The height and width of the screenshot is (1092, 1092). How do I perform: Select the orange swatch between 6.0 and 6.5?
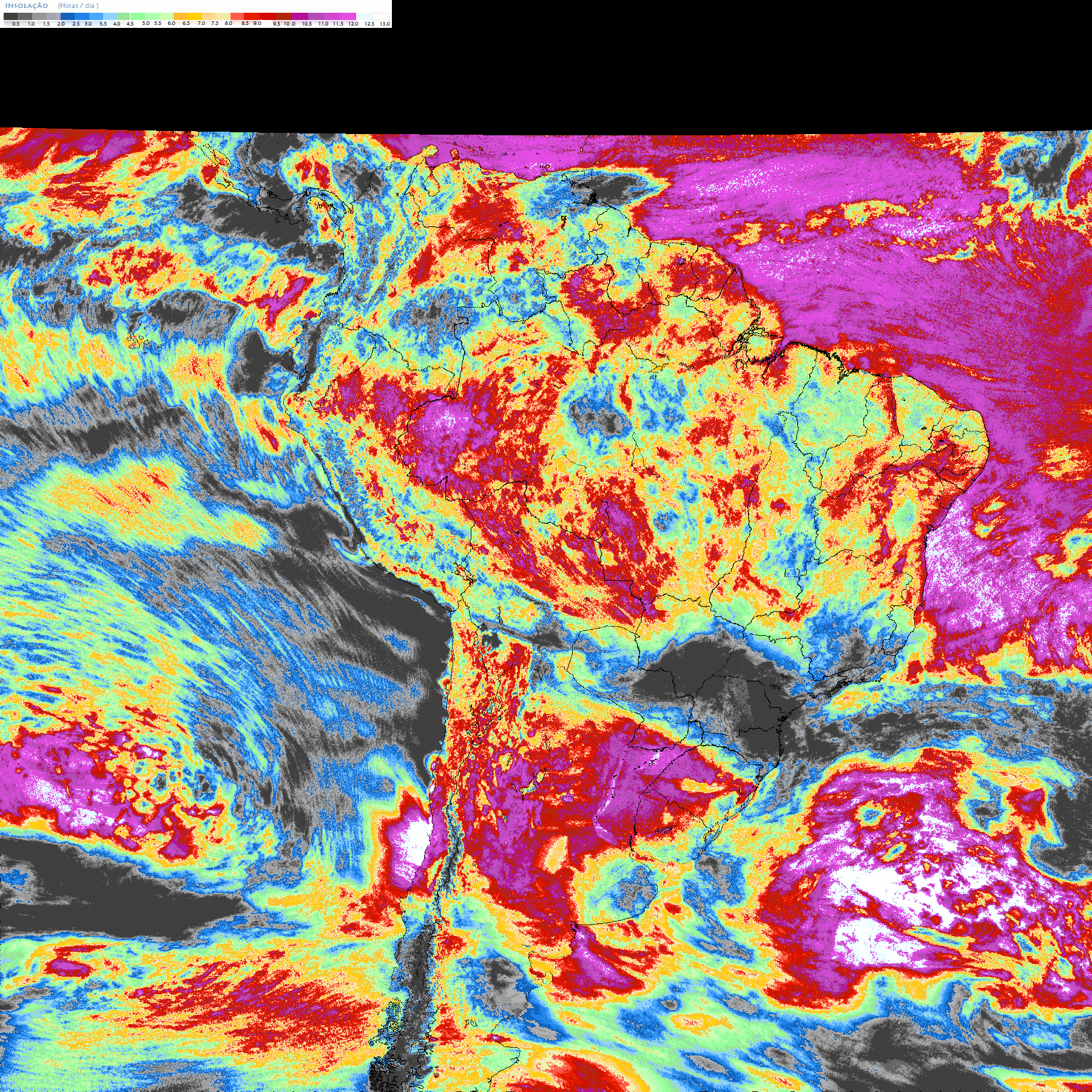pos(180,16)
